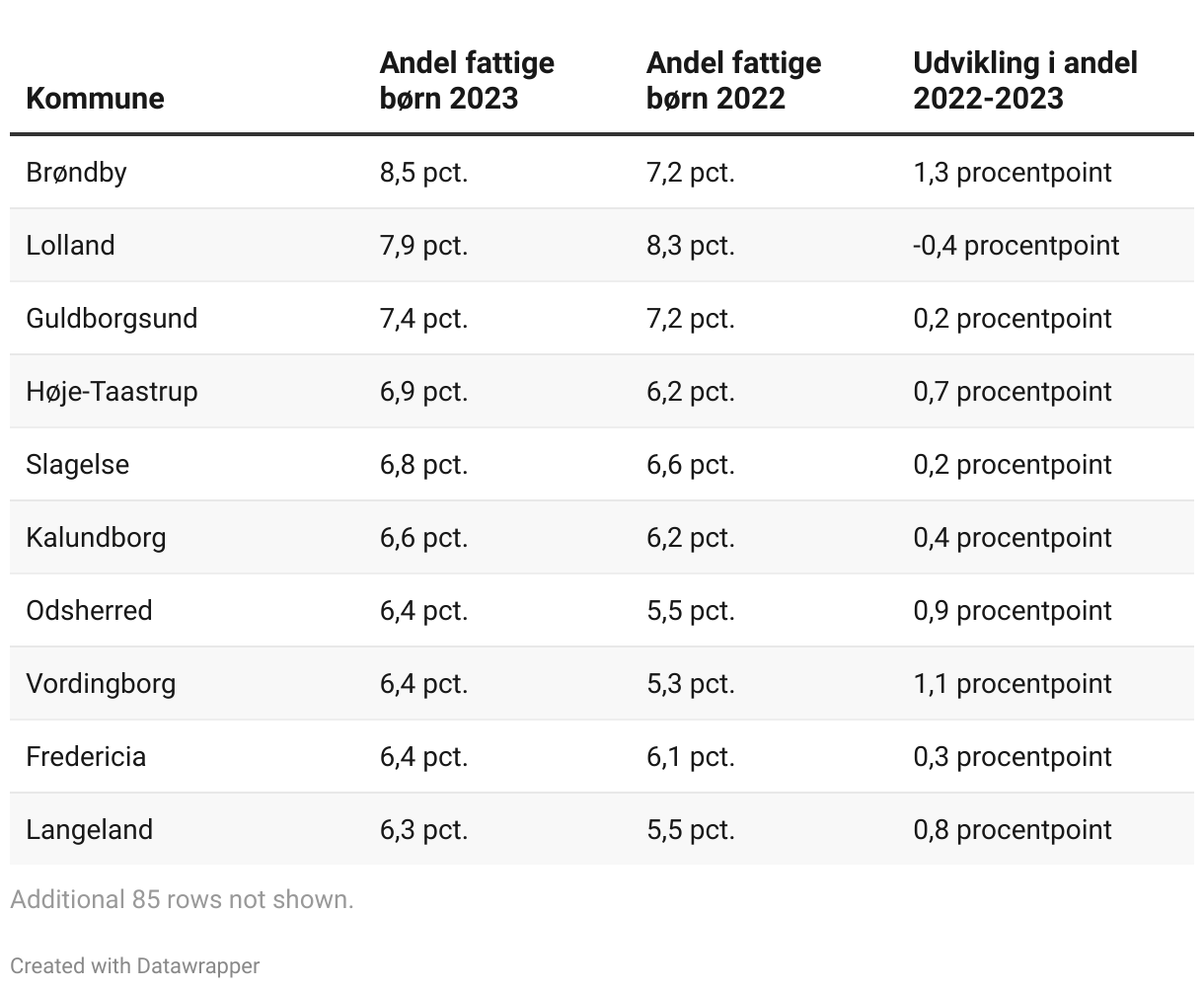Select the Vordingborg kommune cell
This screenshot has width=1204, height=989.
coord(101,683)
